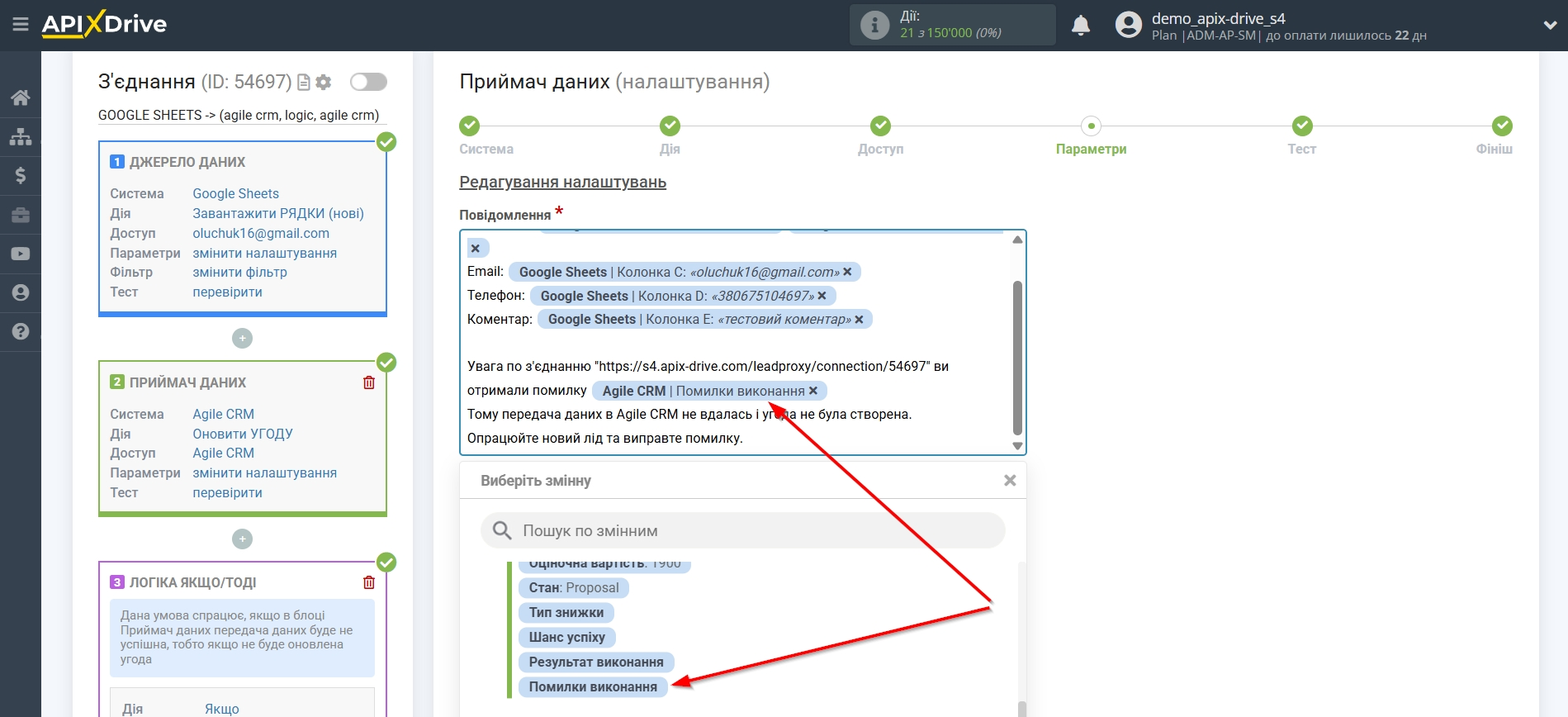Expand the account dropdown chevron
This screenshot has width=1568, height=717.
(x=1550, y=26)
